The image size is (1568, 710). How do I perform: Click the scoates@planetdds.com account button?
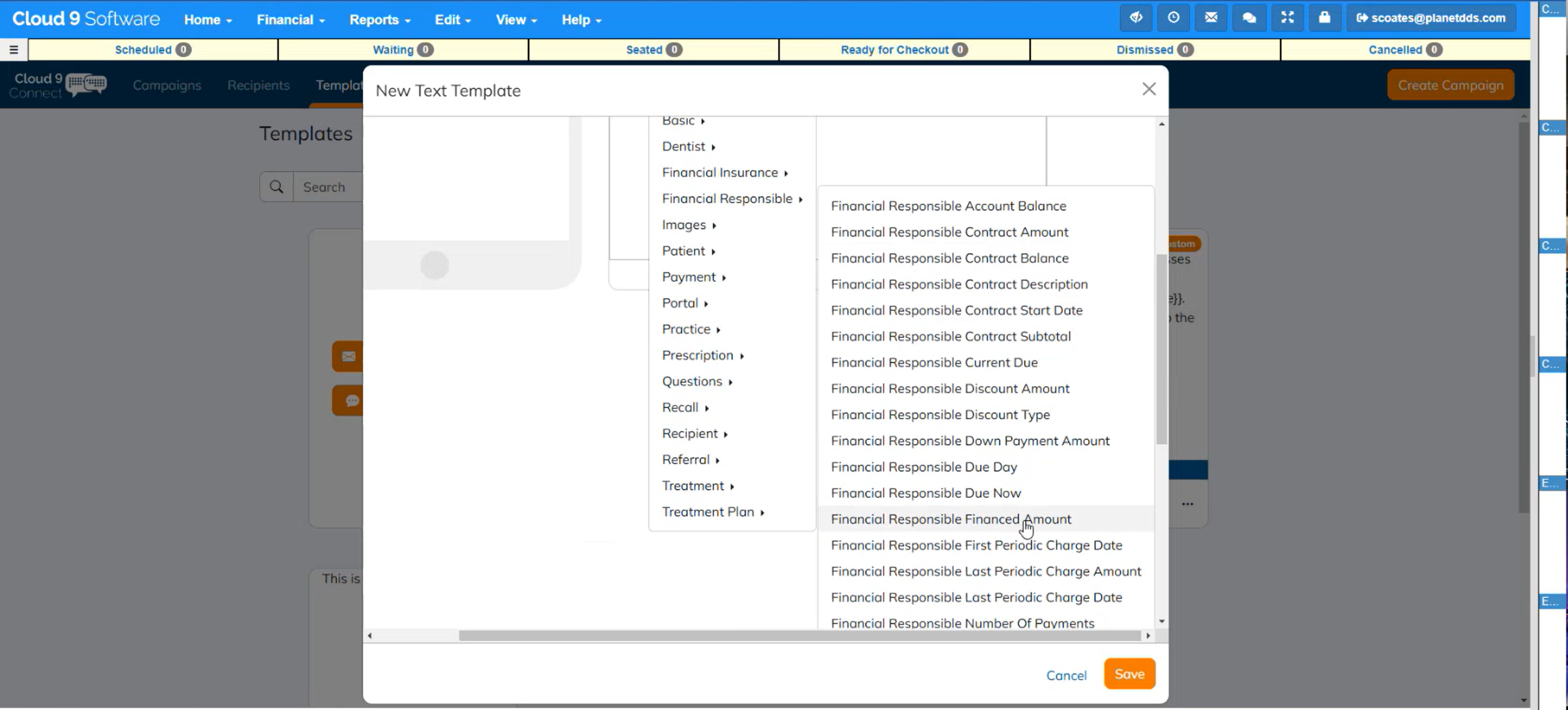pos(1430,18)
